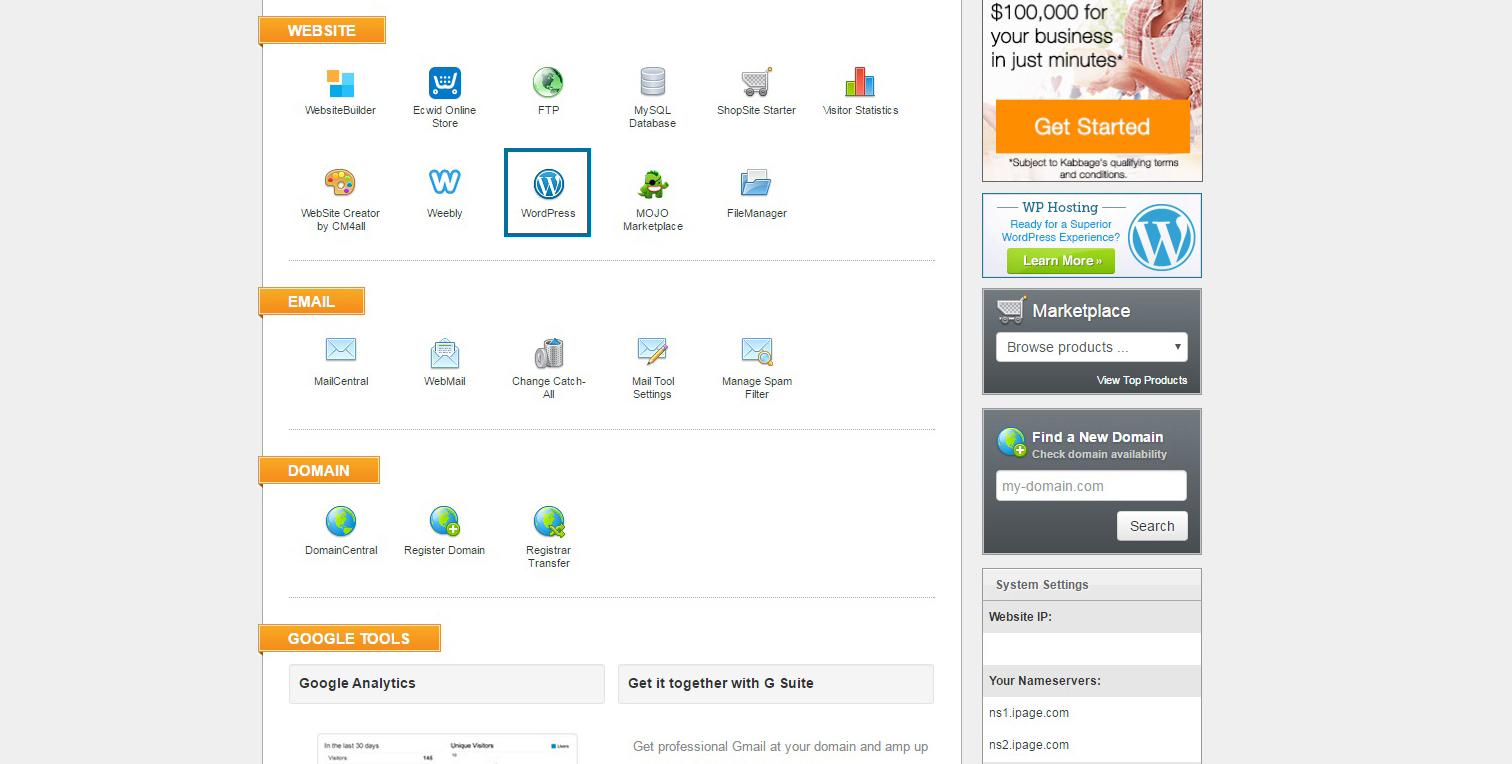Click the Google Analytics chart thumbnail
The height and width of the screenshot is (764, 1512).
tap(447, 749)
